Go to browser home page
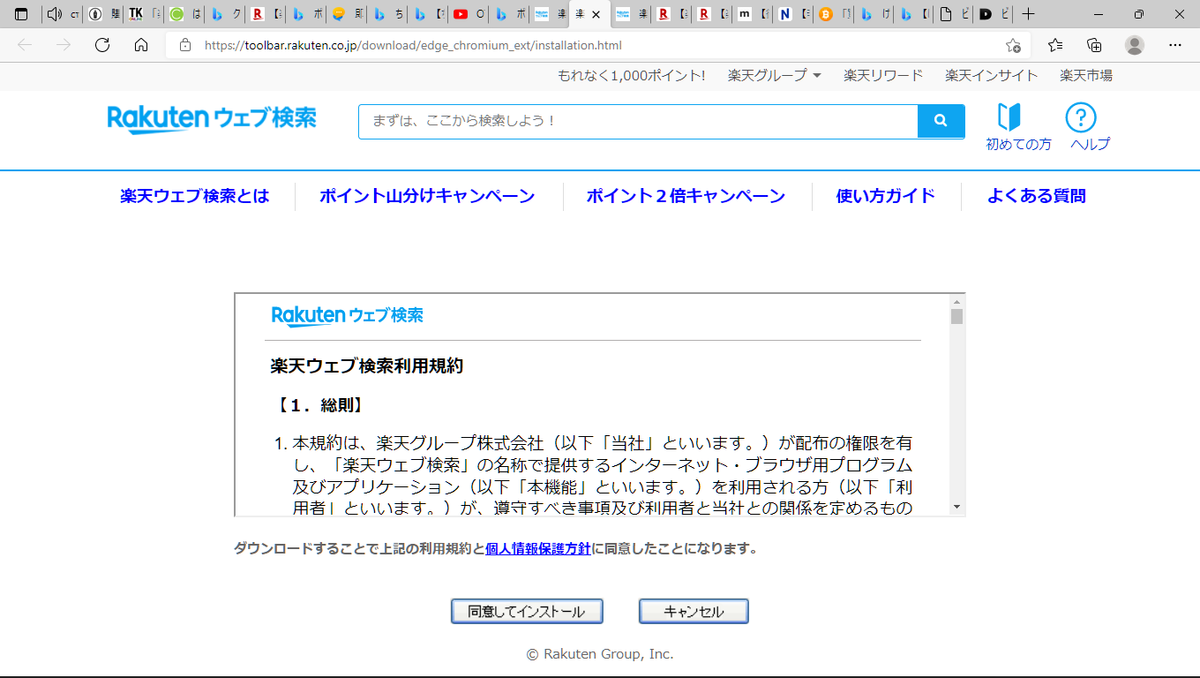The height and width of the screenshot is (678, 1200). pos(141,45)
